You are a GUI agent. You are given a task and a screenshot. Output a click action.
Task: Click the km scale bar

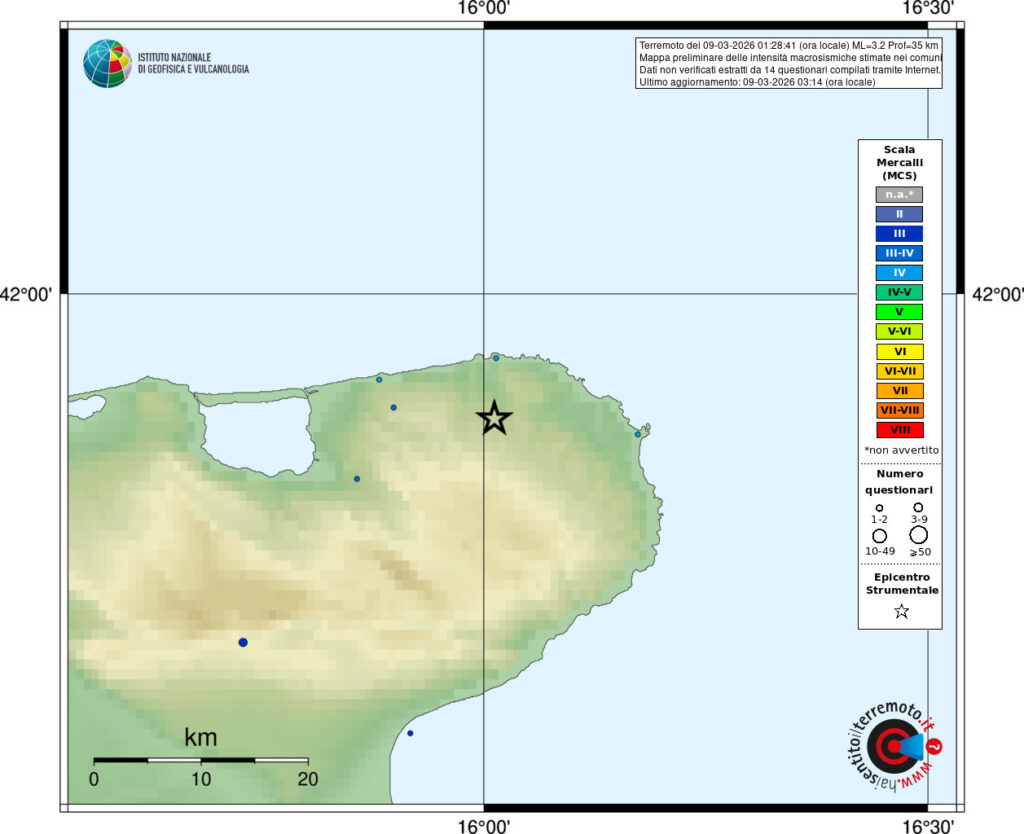pyautogui.click(x=200, y=760)
